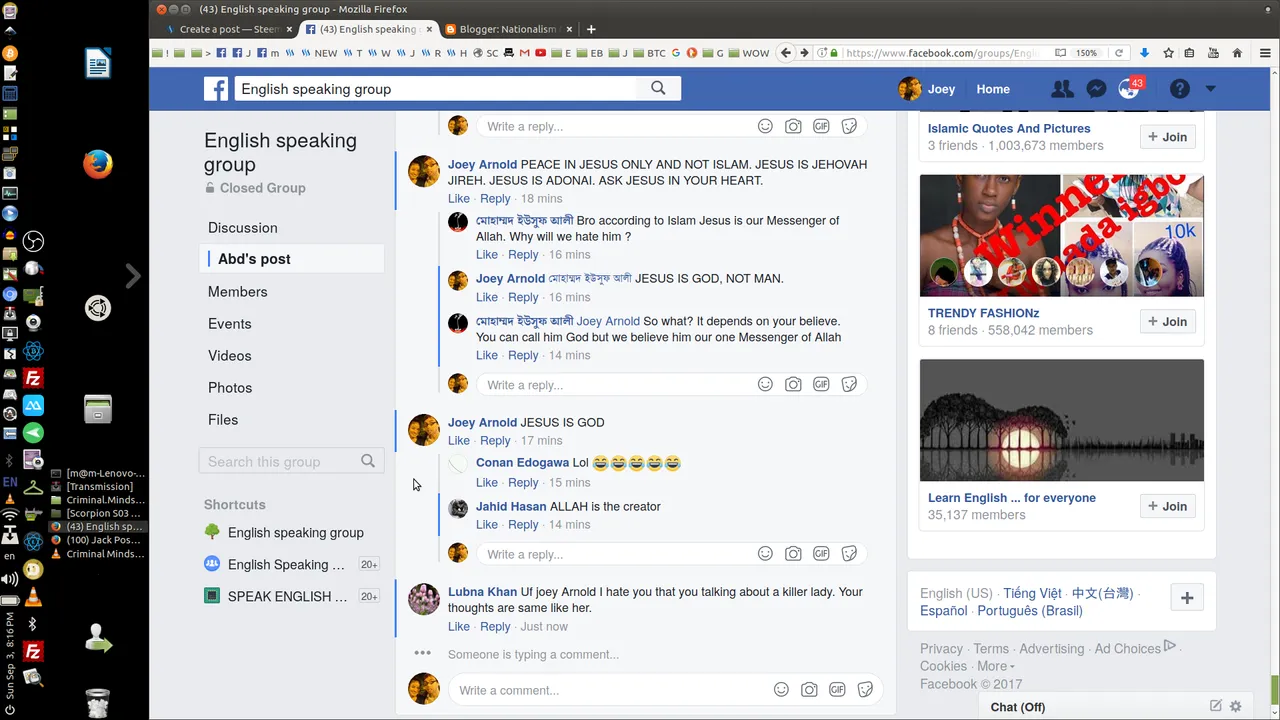
Task: Open Chat (Off) bar
Action: (1018, 706)
